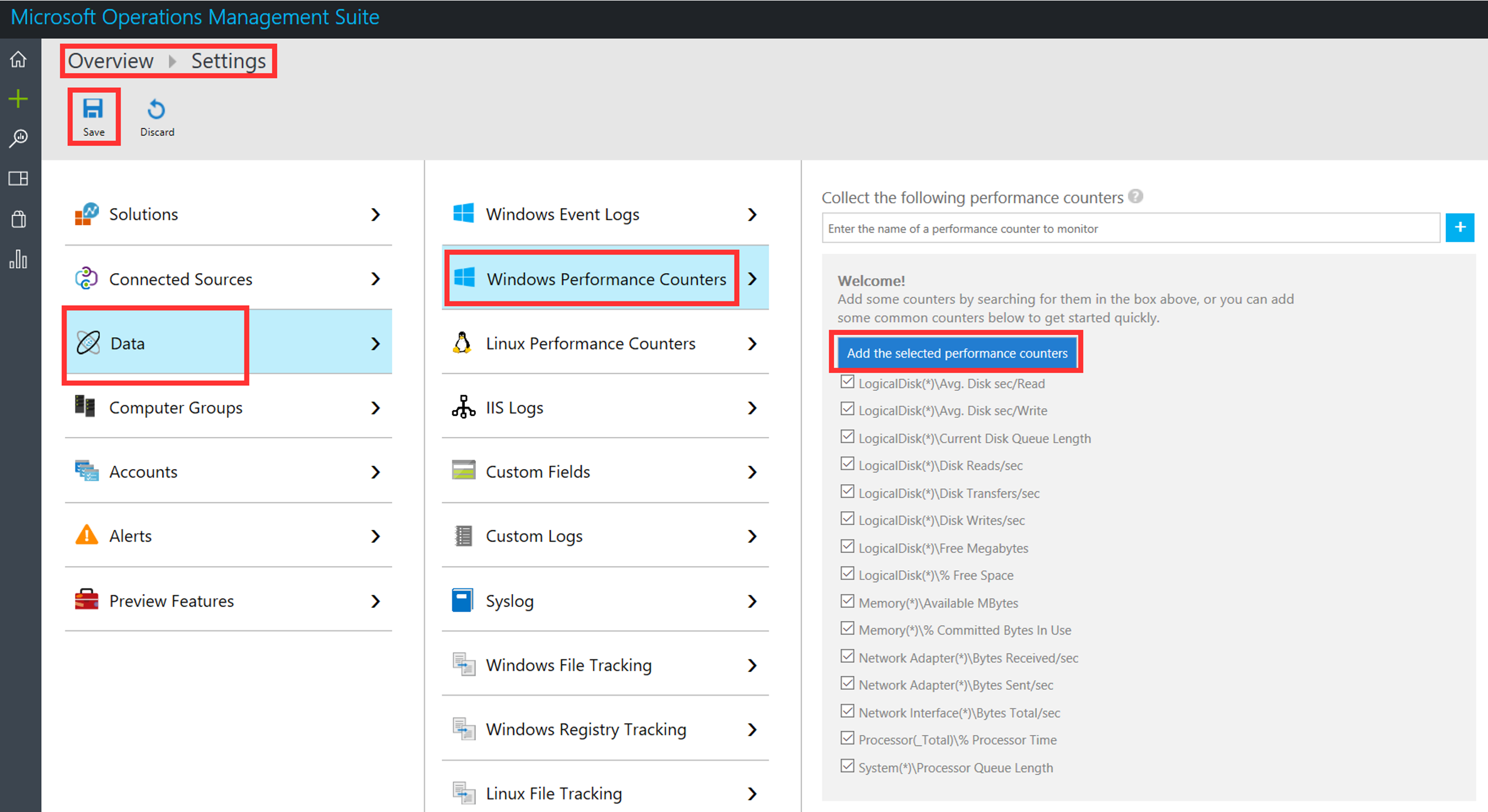The height and width of the screenshot is (812, 1488).
Task: Click the Syslog blue book icon
Action: (462, 601)
